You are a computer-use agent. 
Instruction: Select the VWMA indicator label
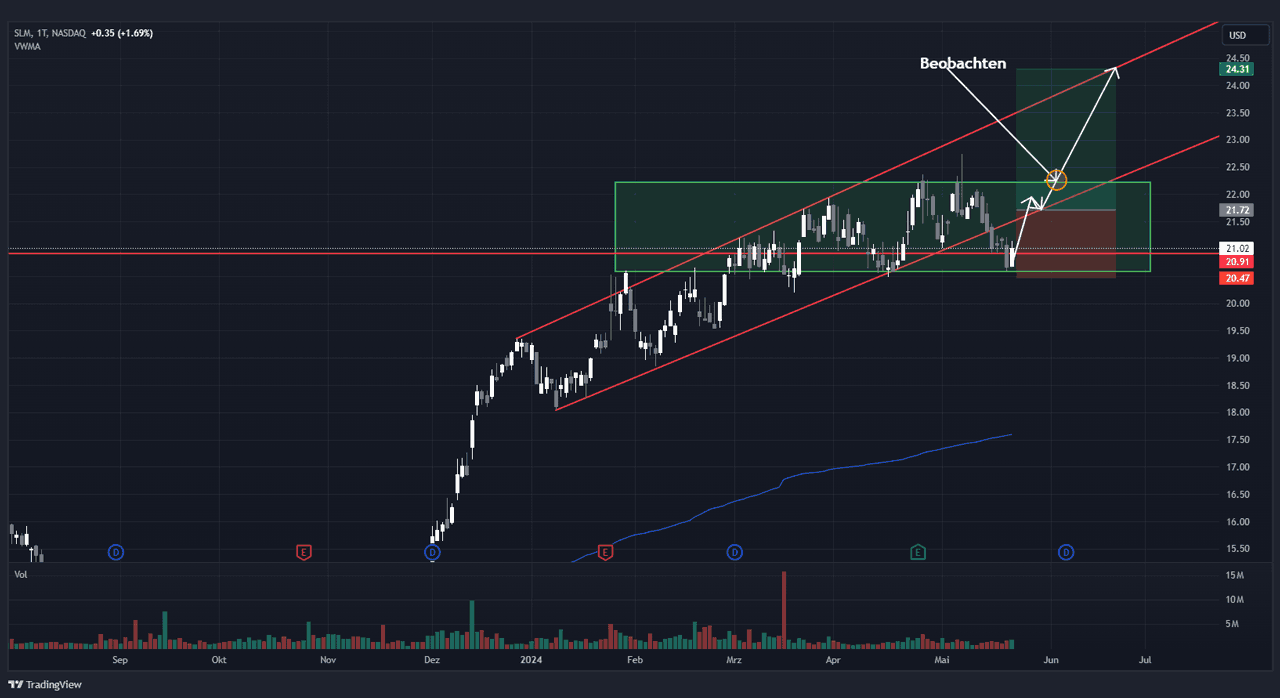[25, 46]
